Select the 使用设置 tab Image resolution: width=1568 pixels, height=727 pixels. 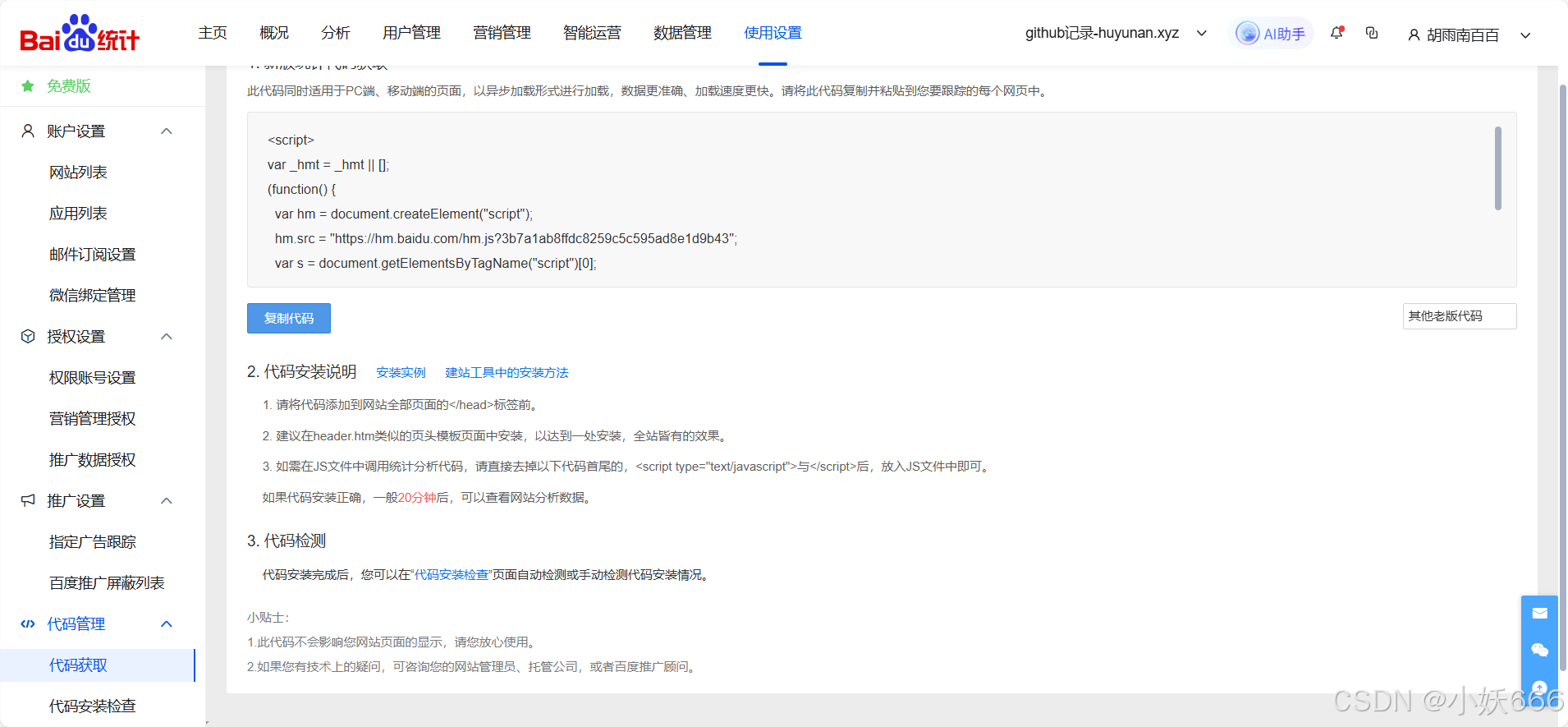pyautogui.click(x=773, y=33)
